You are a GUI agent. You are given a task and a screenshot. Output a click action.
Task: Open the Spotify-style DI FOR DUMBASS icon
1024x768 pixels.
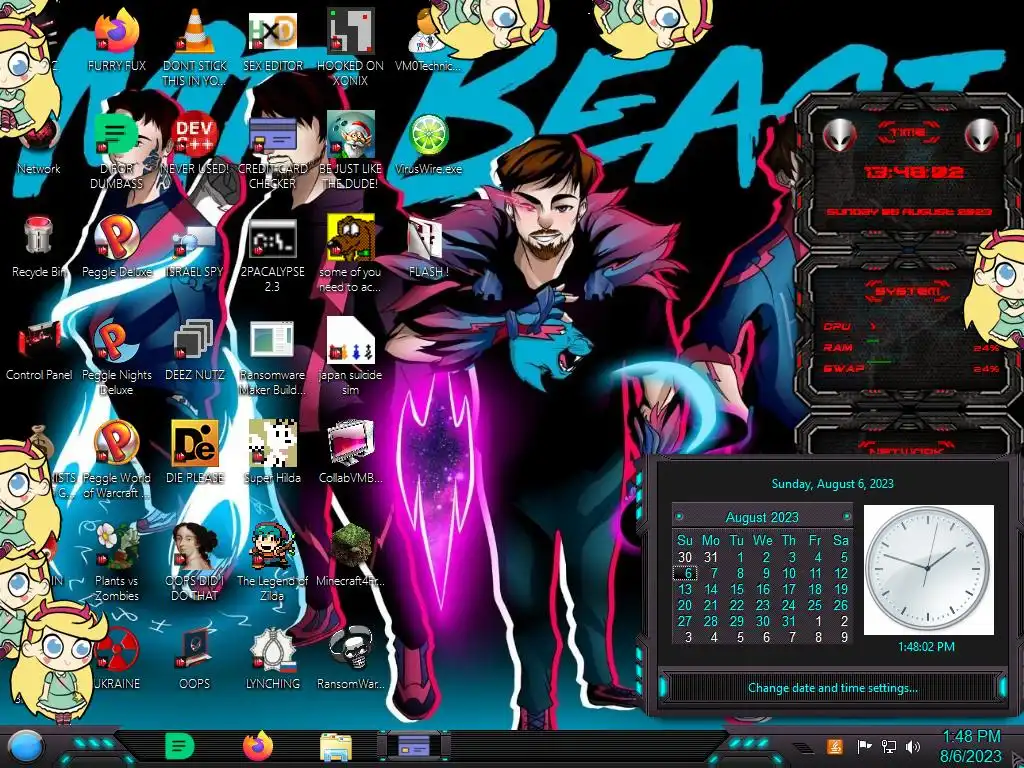(x=116, y=136)
